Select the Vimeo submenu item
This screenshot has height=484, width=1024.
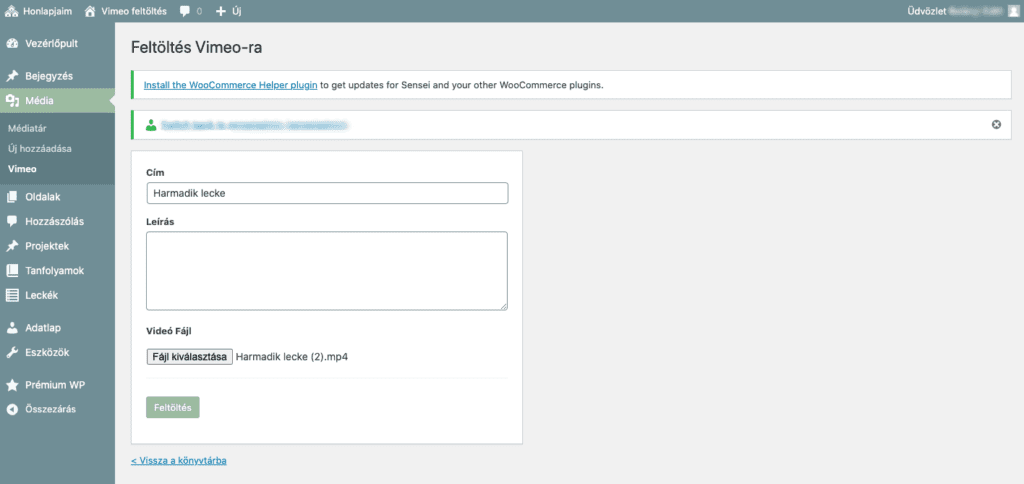click(x=22, y=169)
